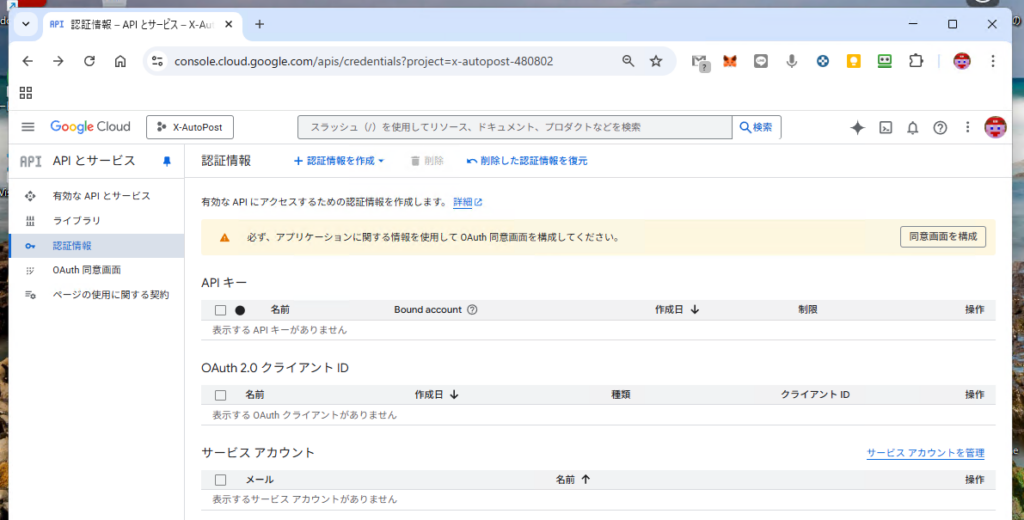Check the select-all box in サービス アカウント table
The width and height of the screenshot is (1024, 520).
point(221,480)
